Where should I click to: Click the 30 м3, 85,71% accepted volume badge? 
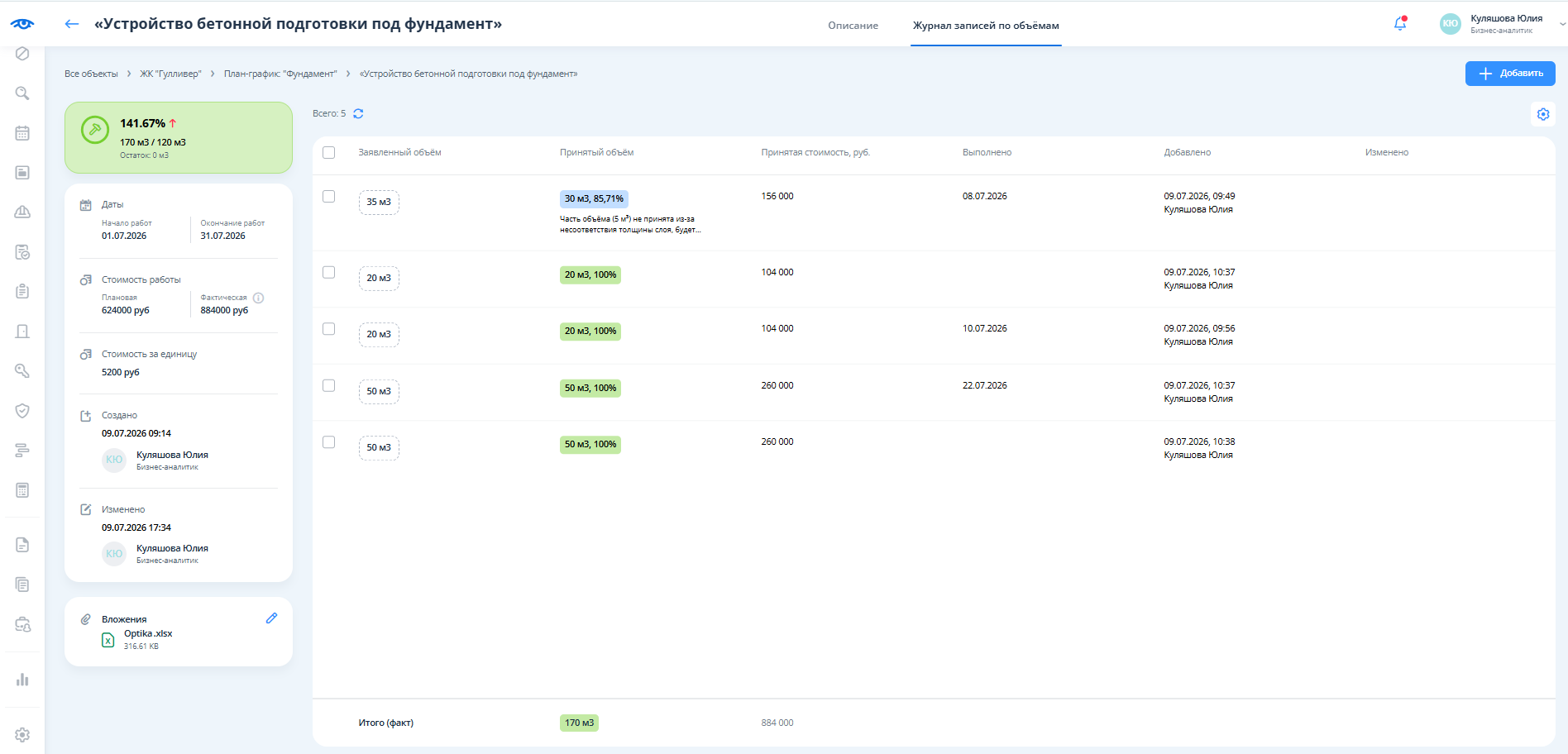pyautogui.click(x=594, y=198)
